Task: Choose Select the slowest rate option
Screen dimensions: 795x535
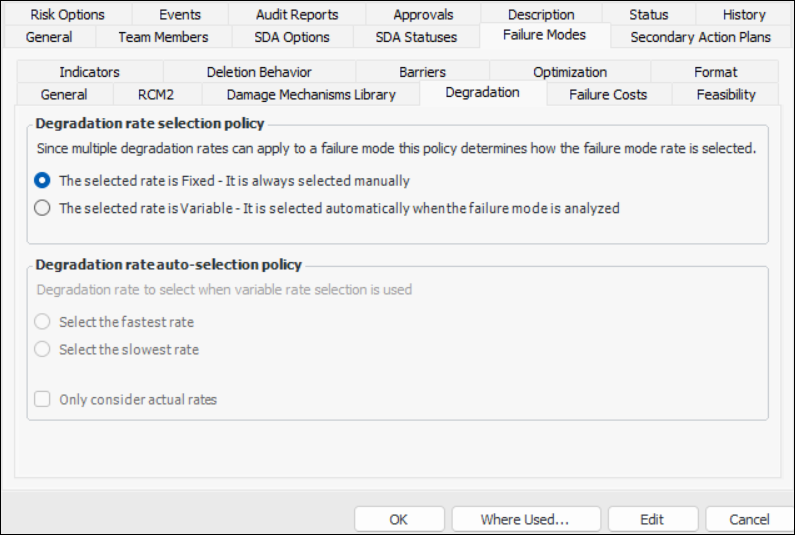Action: 42,349
